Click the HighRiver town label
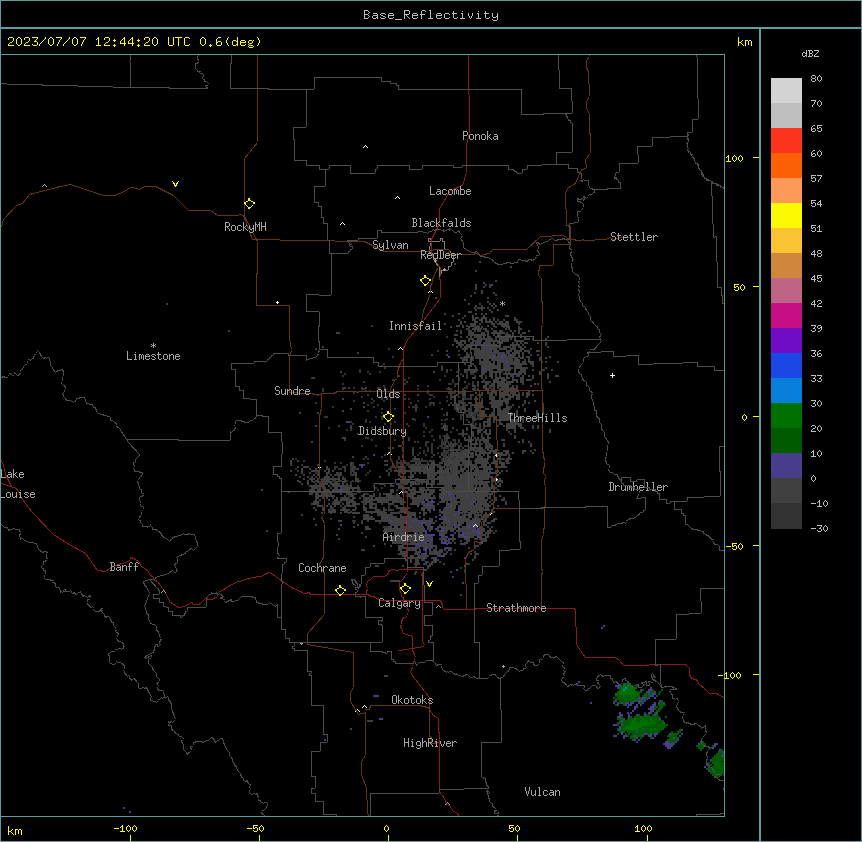 pos(430,743)
